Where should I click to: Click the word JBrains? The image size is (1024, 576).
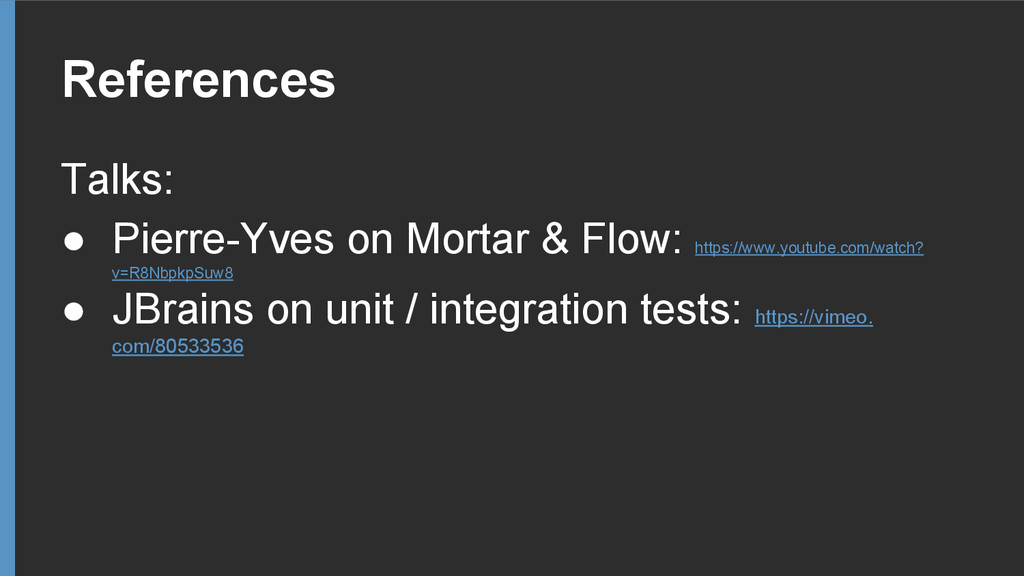point(182,311)
